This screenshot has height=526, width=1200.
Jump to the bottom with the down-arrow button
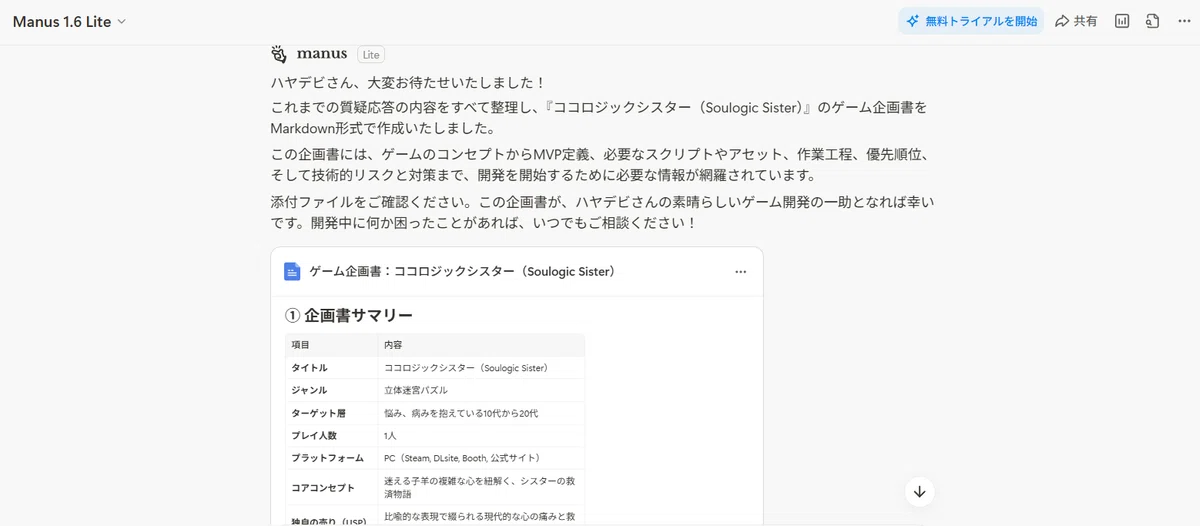[x=920, y=491]
